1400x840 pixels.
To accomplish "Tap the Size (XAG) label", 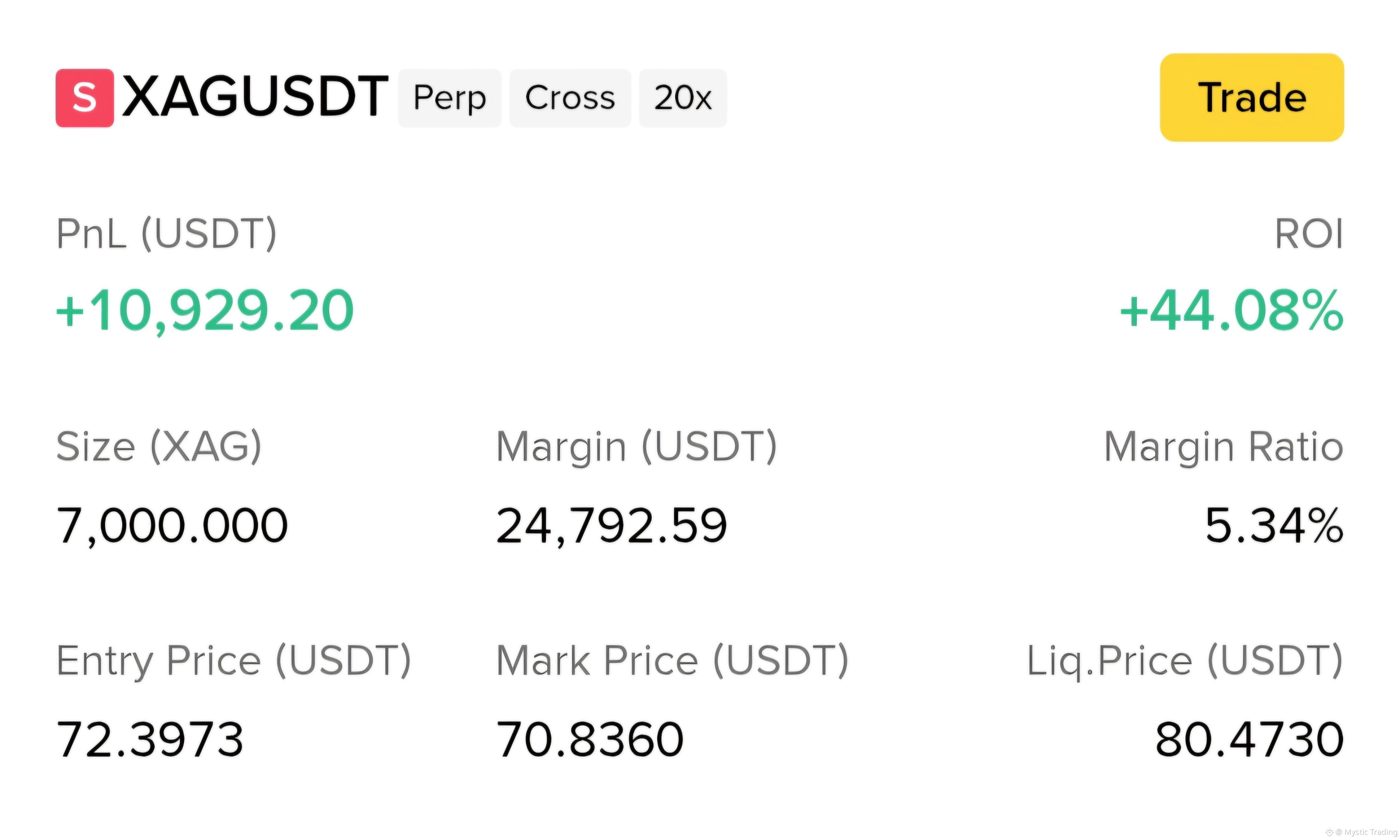I will coord(159,447).
